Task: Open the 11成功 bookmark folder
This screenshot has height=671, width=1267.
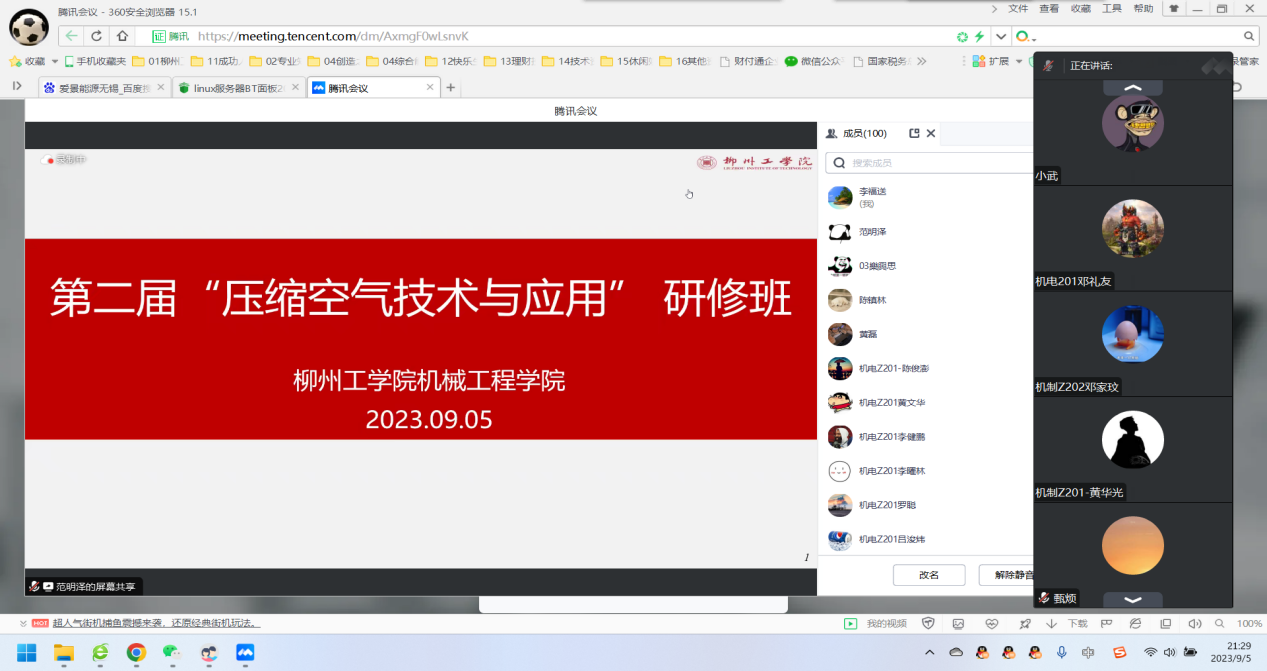Action: pos(219,61)
